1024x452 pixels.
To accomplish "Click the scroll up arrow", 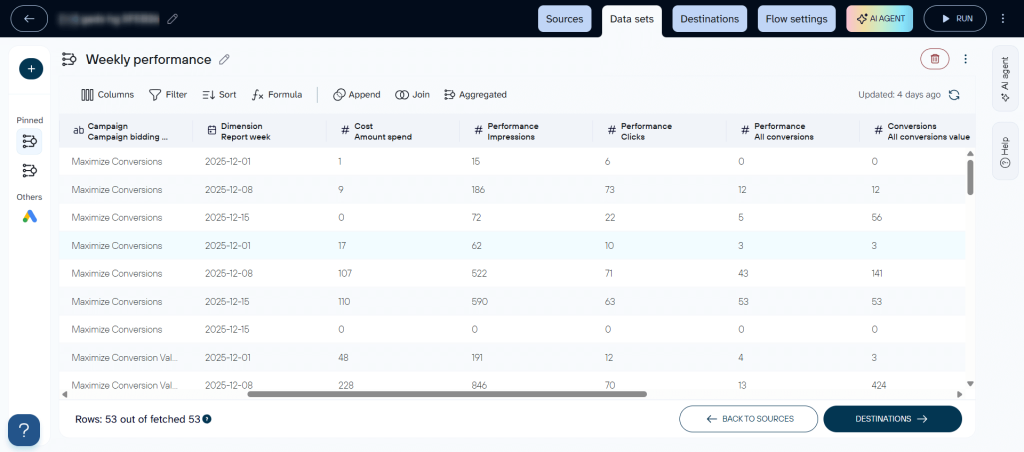I will tap(970, 153).
